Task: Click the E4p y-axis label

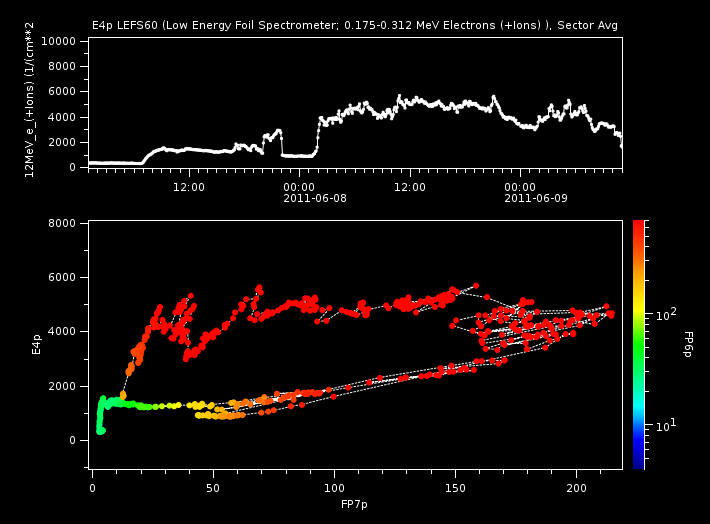Action: [x=36, y=344]
